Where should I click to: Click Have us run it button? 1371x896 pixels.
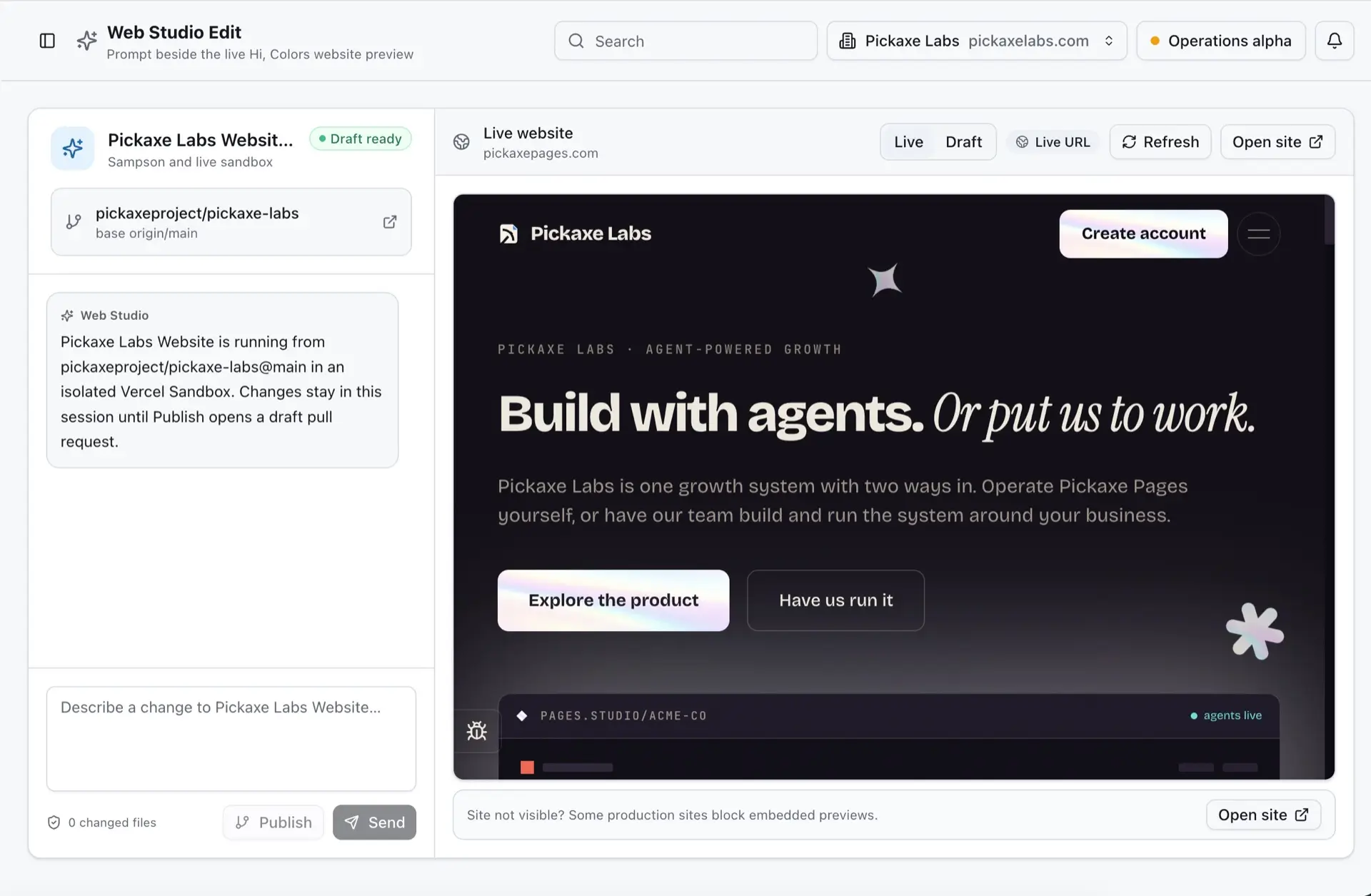click(x=835, y=600)
